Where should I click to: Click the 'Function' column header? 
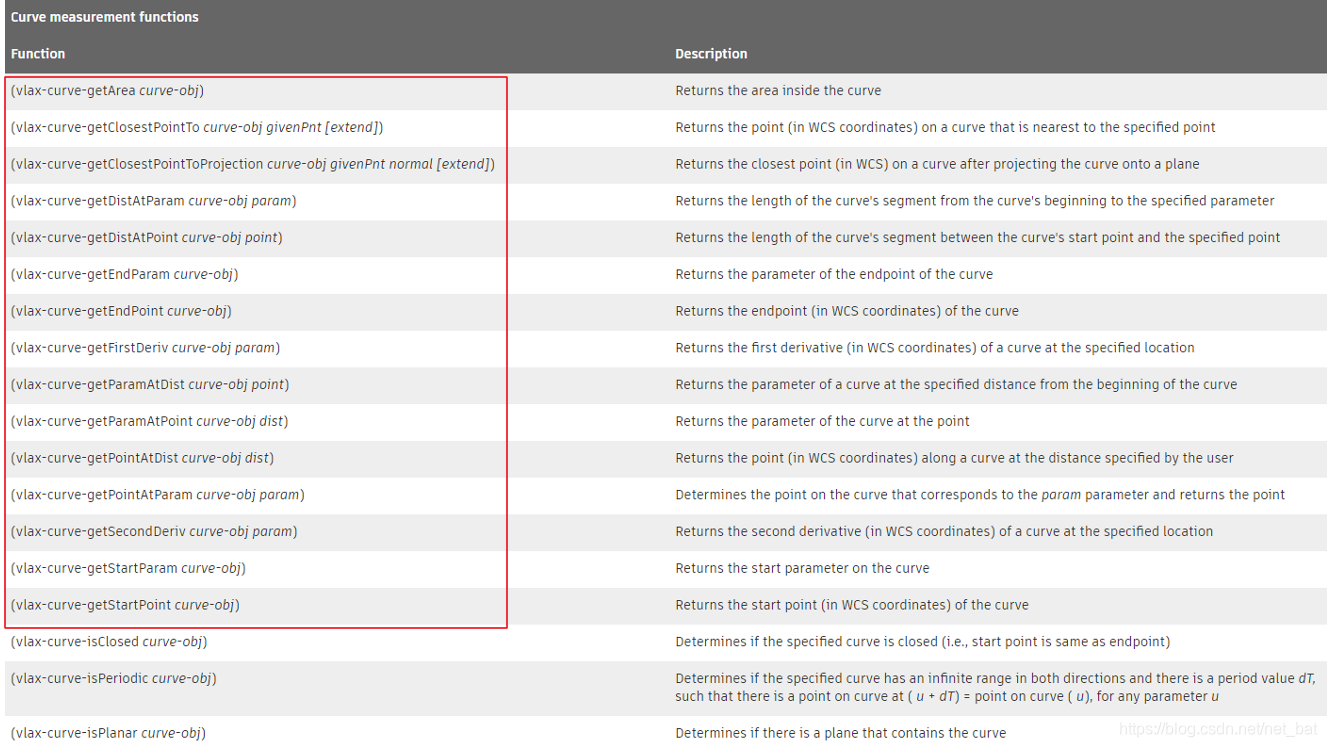click(38, 54)
